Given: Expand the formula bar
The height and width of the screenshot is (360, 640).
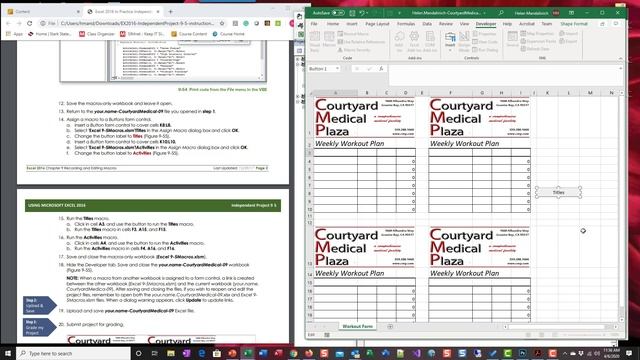Looking at the screenshot, I should point(620,68).
